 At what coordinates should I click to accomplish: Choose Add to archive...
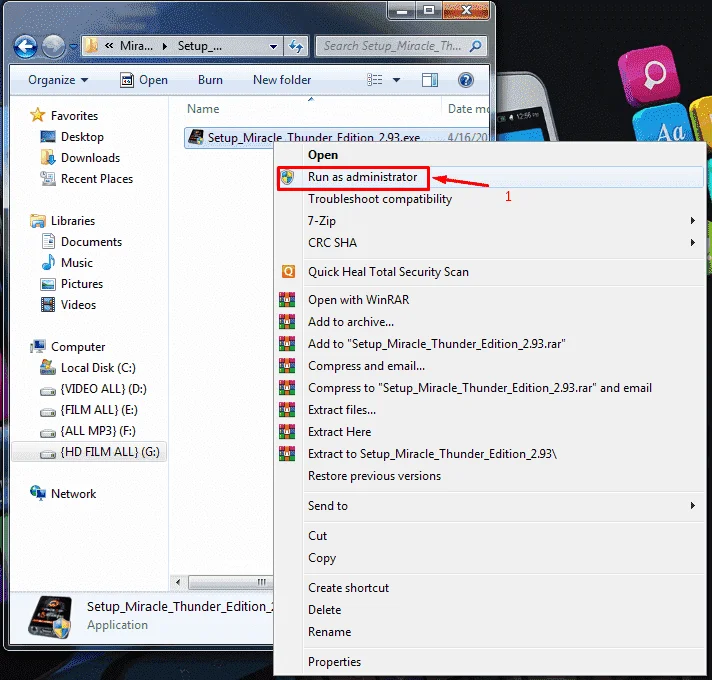click(490, 322)
